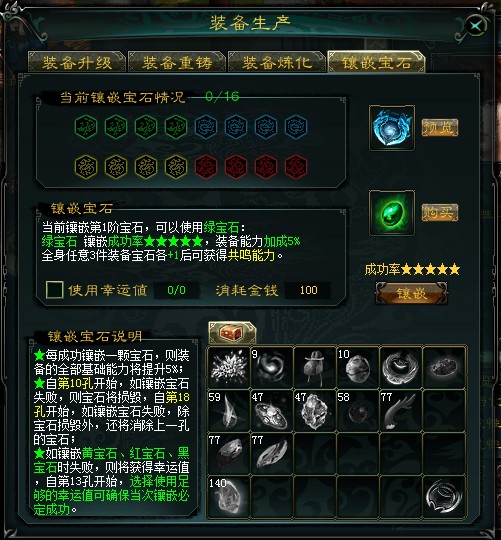Click the blue equipment icon beside 预览

click(392, 128)
